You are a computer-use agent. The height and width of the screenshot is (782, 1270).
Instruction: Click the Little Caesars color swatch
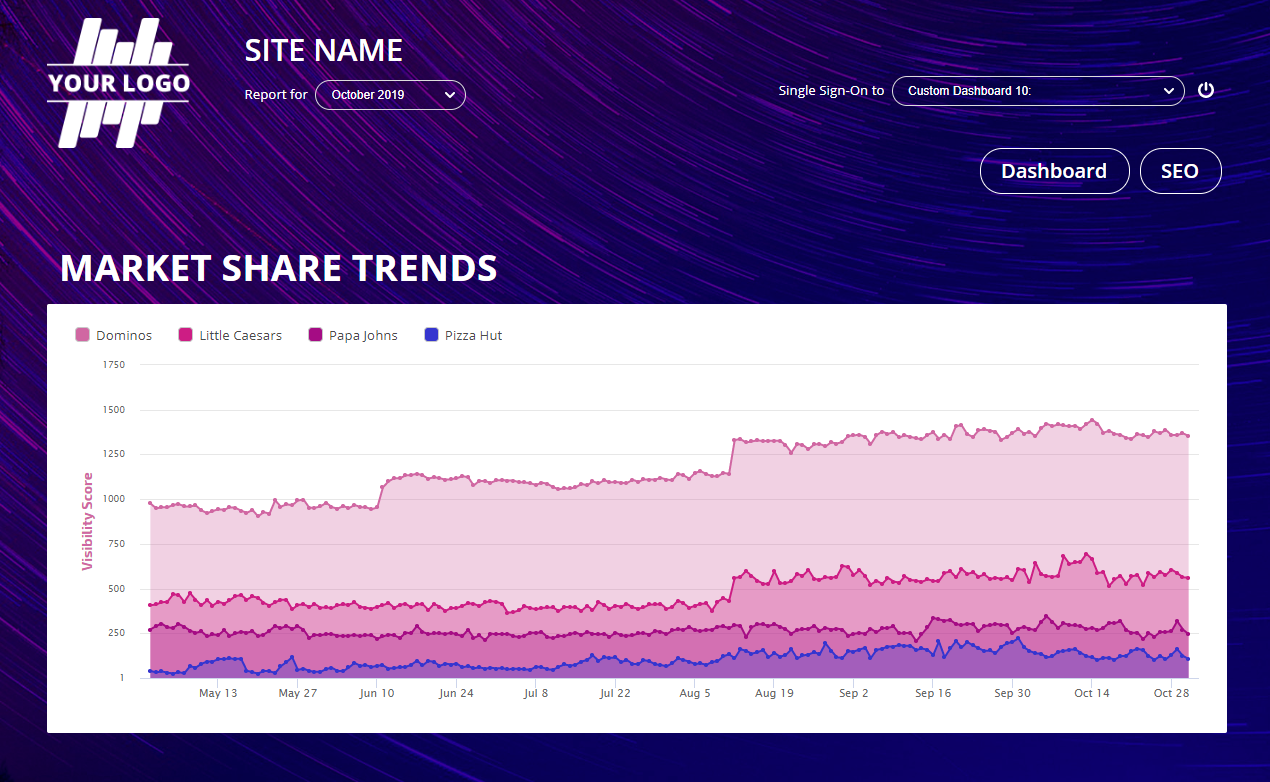(185, 335)
